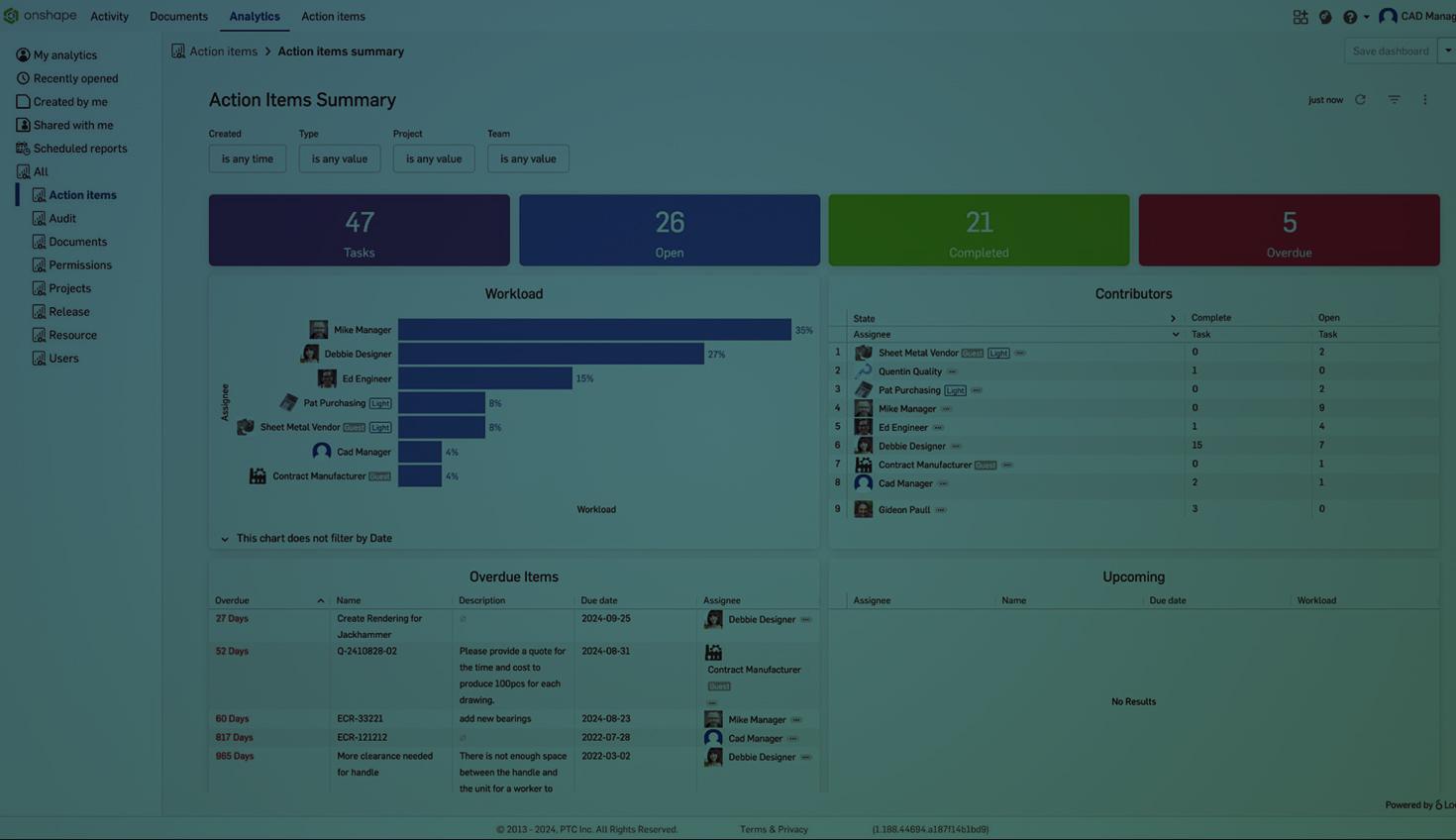Open the help question-mark icon
This screenshot has height=840, width=1456.
pyautogui.click(x=1349, y=16)
